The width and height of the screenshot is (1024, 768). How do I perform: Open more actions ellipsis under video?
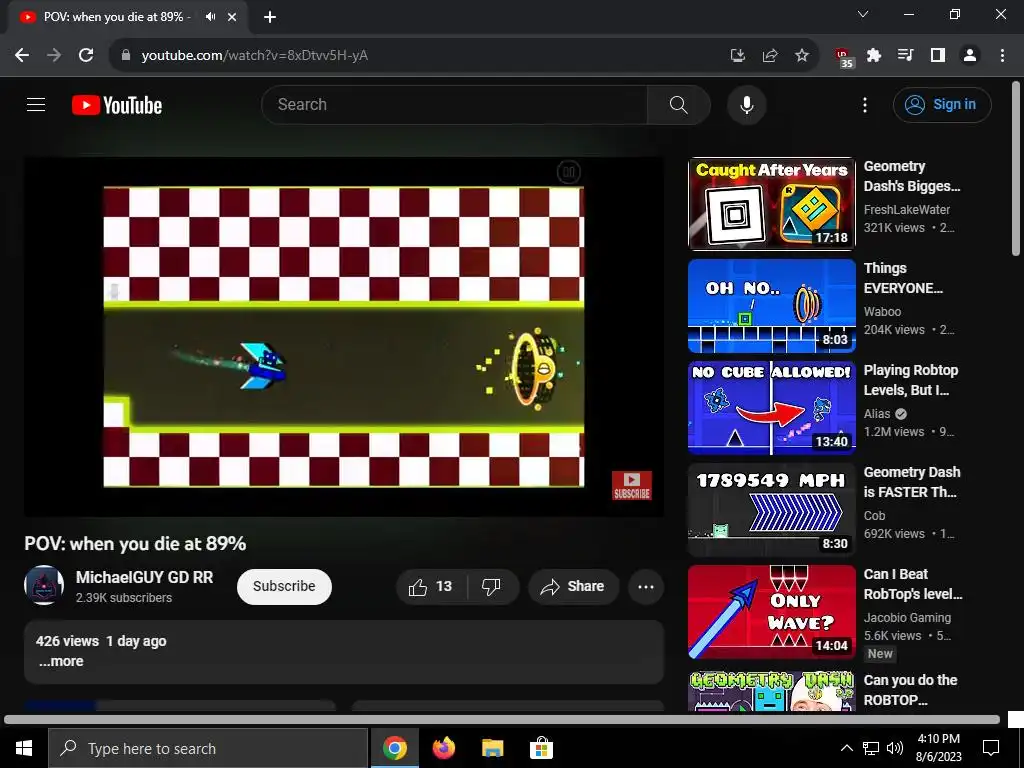click(x=646, y=586)
